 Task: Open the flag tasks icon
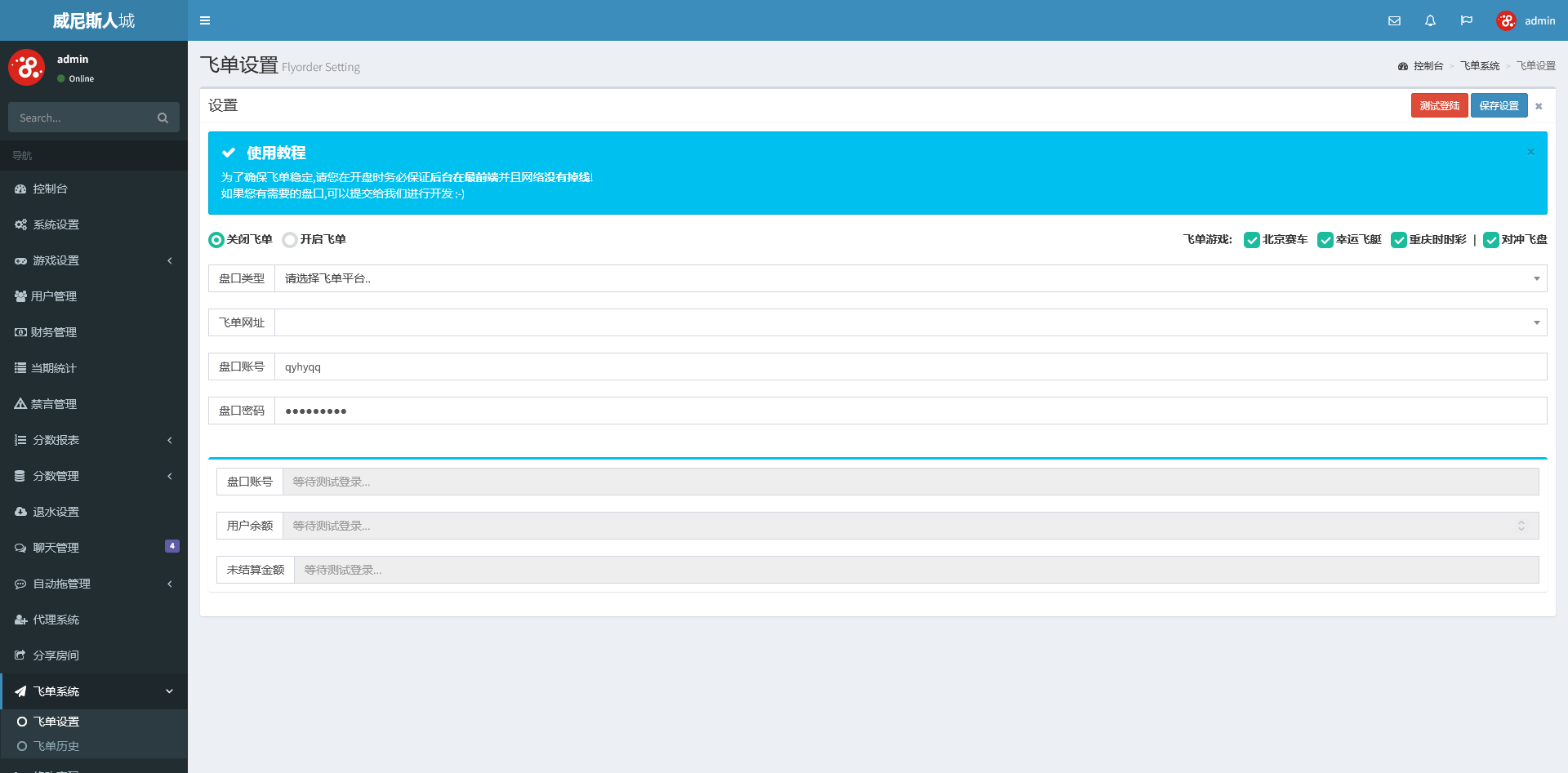tap(1467, 20)
